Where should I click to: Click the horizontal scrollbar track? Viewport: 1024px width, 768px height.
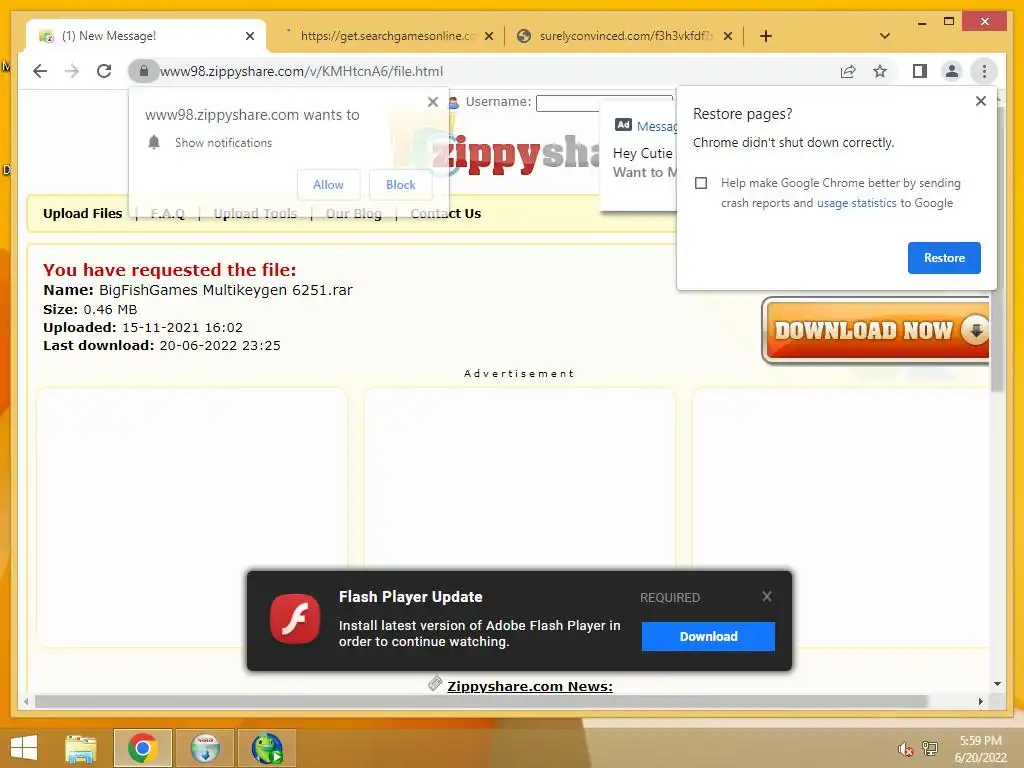[481, 701]
